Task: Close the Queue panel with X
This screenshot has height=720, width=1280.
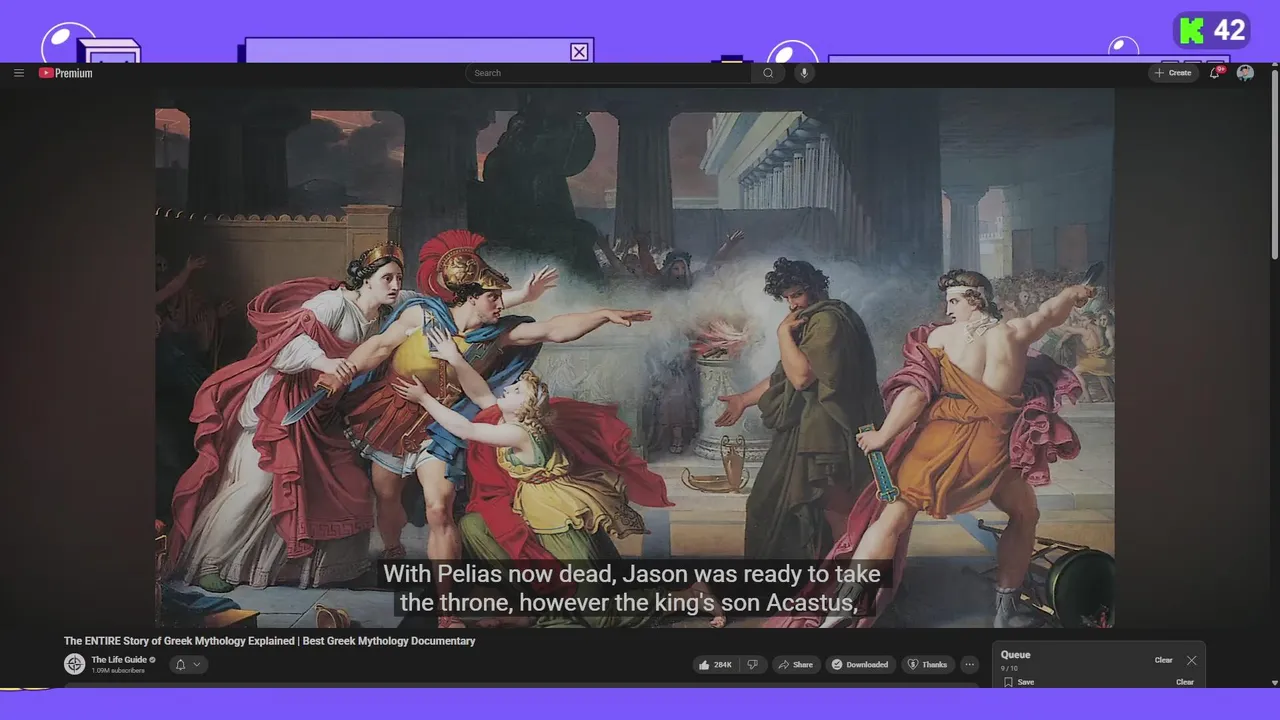Action: tap(1191, 660)
